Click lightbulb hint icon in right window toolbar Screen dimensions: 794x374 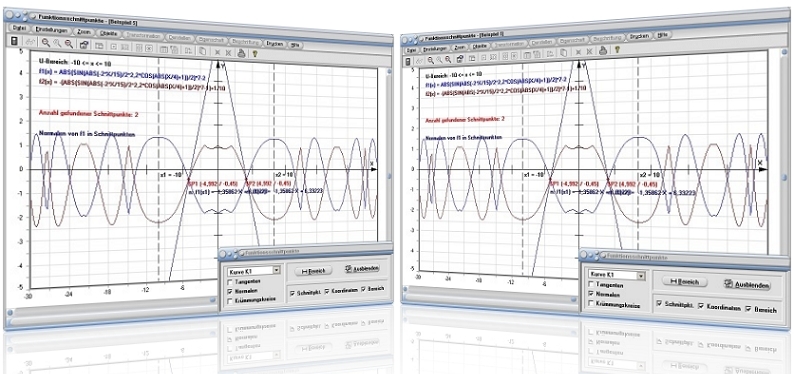(617, 49)
